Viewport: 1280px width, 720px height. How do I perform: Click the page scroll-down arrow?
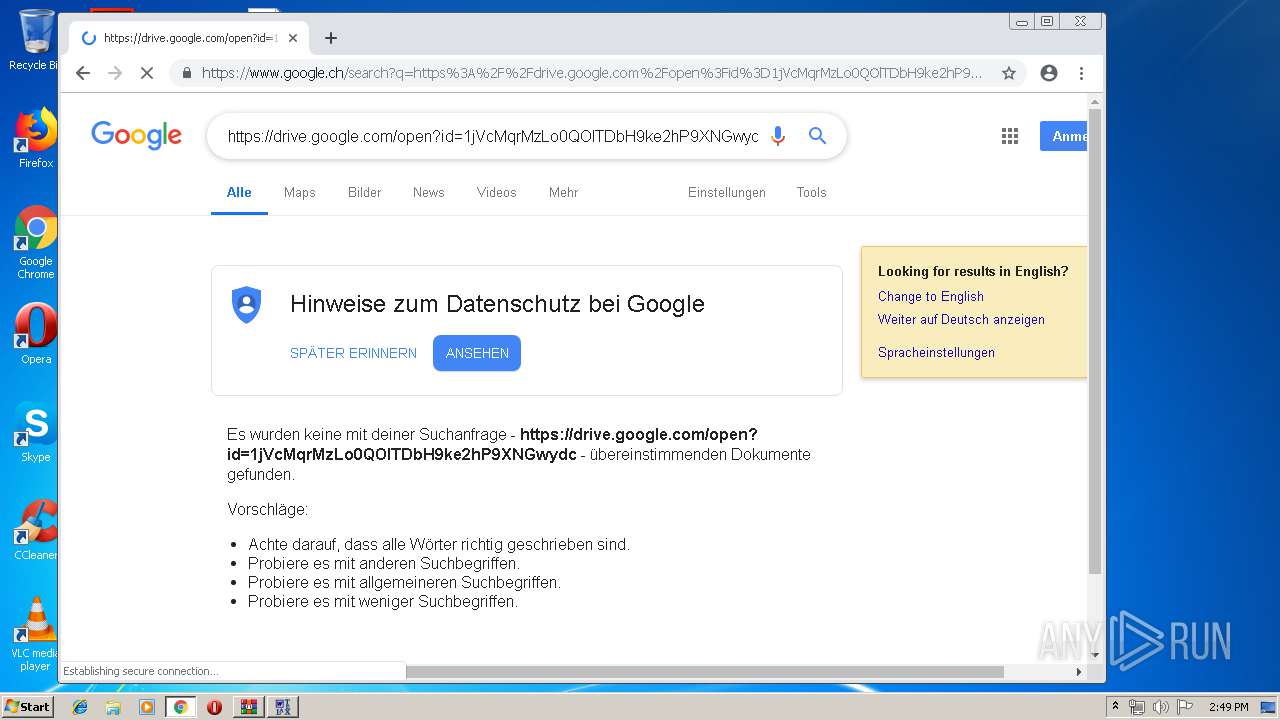coord(1095,656)
